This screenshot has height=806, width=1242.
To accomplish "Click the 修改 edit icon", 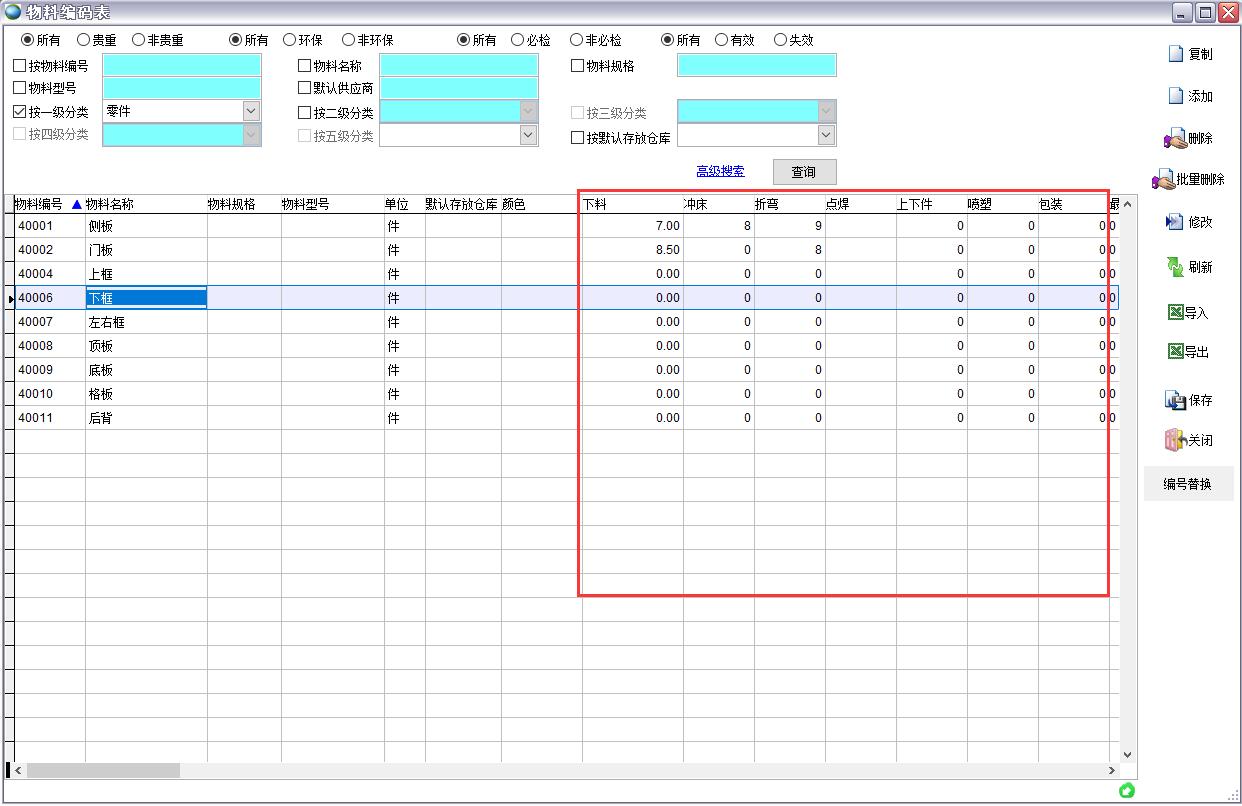I will point(1175,222).
